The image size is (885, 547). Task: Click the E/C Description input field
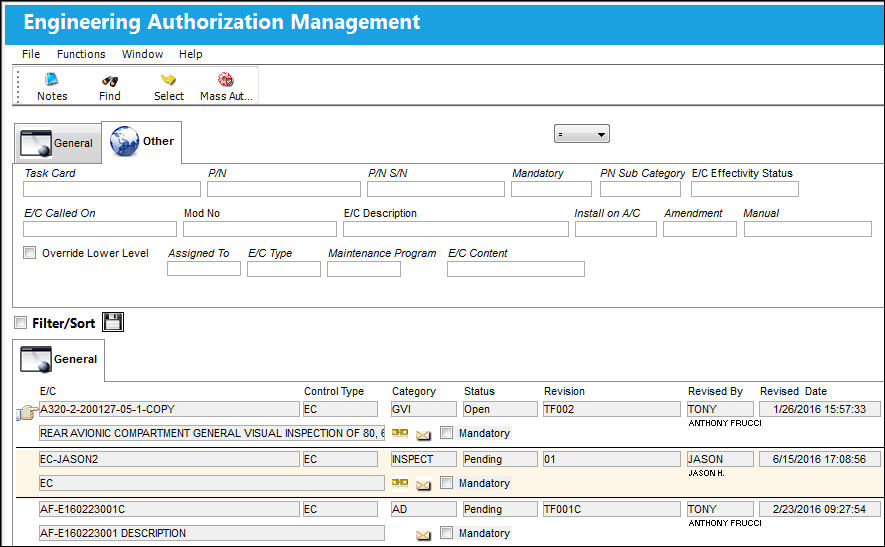click(456, 229)
